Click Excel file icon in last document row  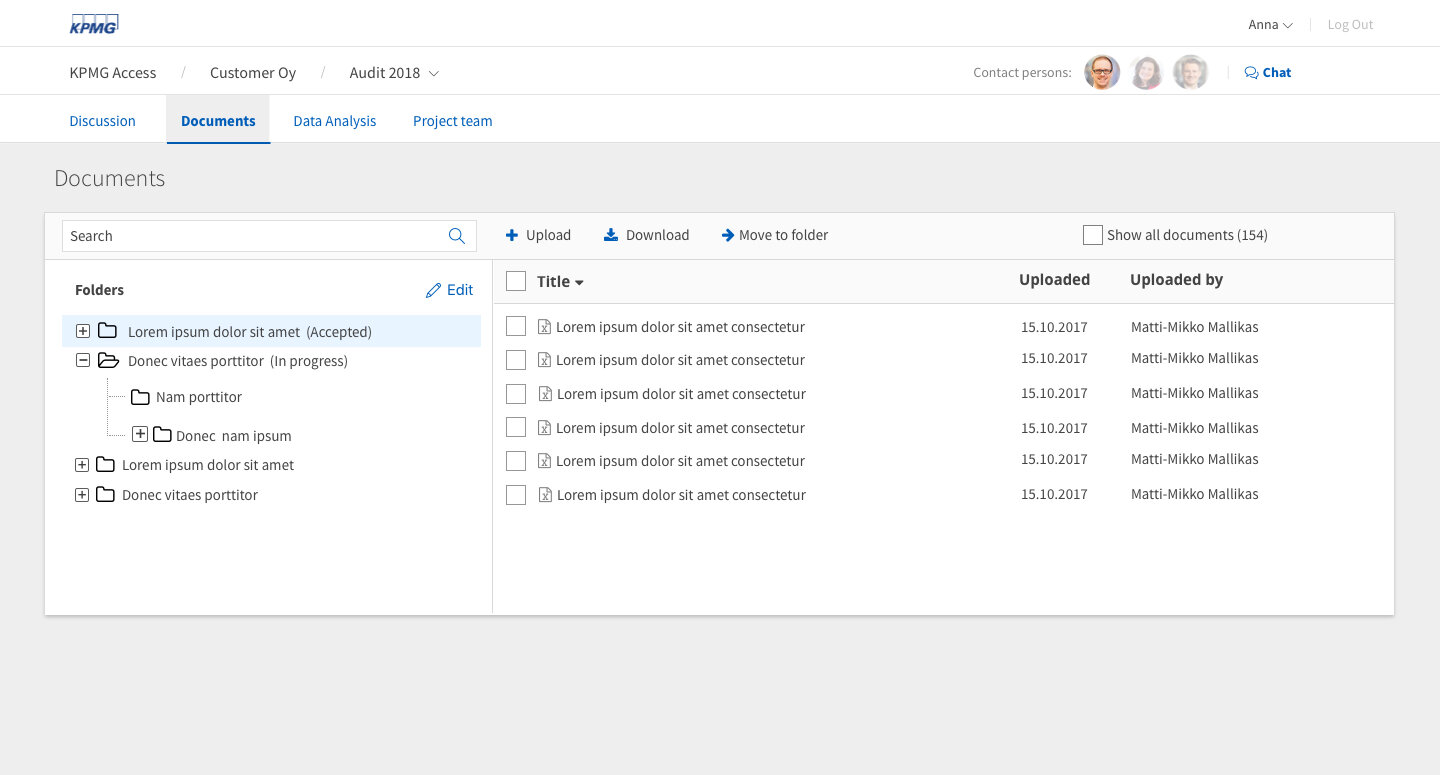click(545, 494)
